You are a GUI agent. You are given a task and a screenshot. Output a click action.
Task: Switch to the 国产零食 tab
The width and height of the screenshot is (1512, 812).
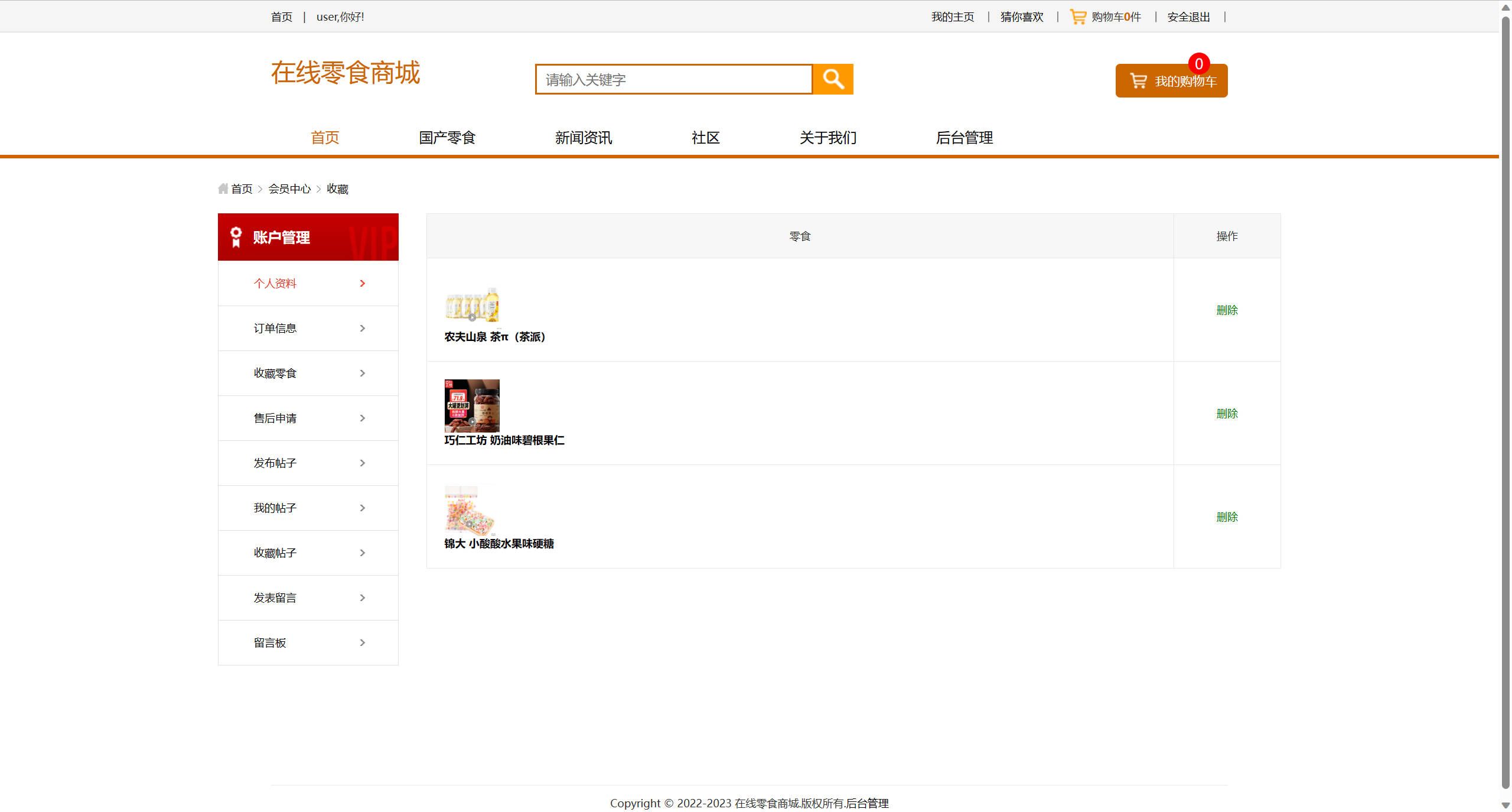447,138
